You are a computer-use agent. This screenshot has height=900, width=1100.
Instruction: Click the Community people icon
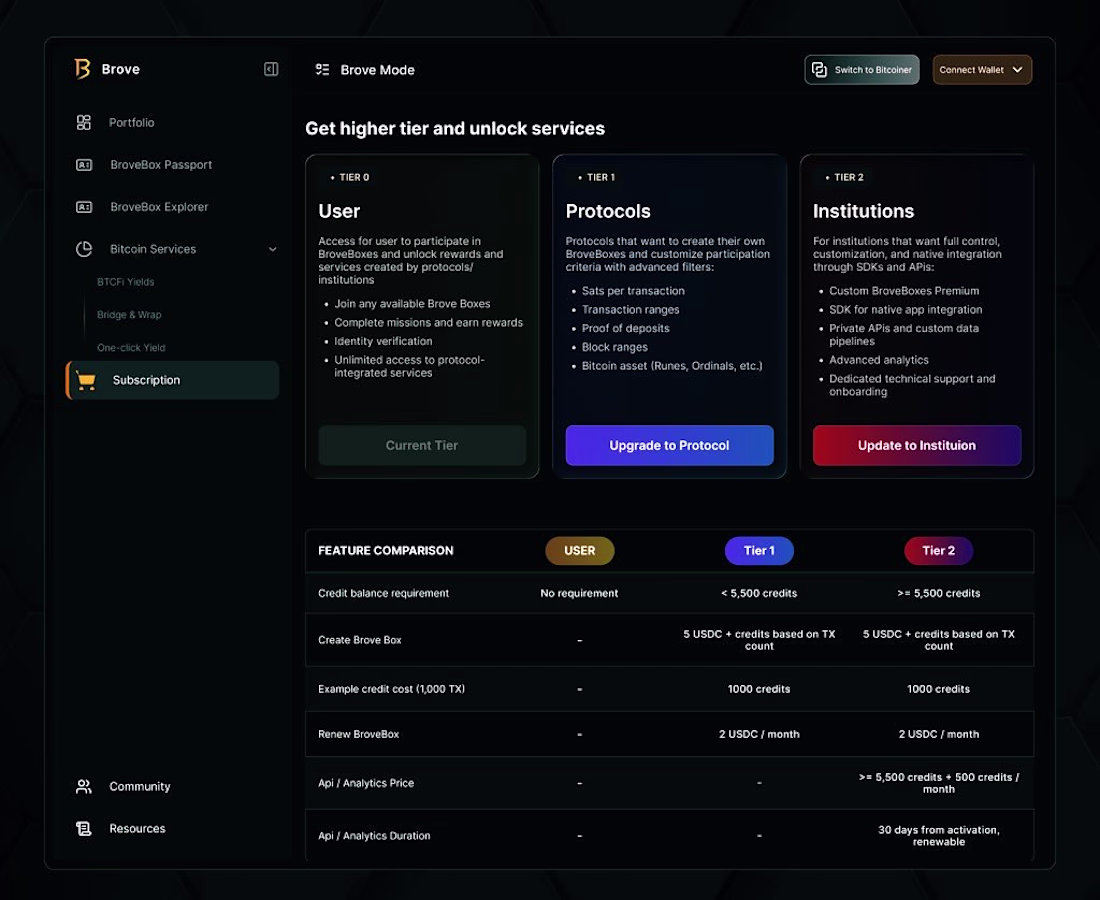click(x=84, y=786)
